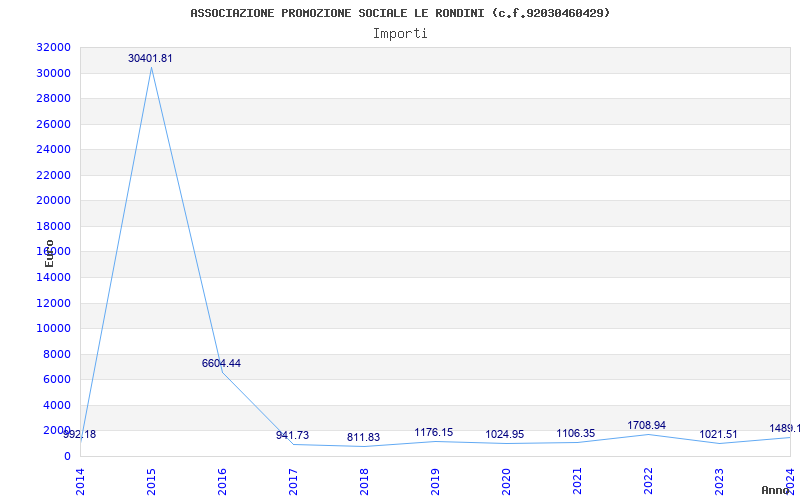The image size is (800, 500).
Task: Click the 811.83 value for 2018
Action: (363, 437)
